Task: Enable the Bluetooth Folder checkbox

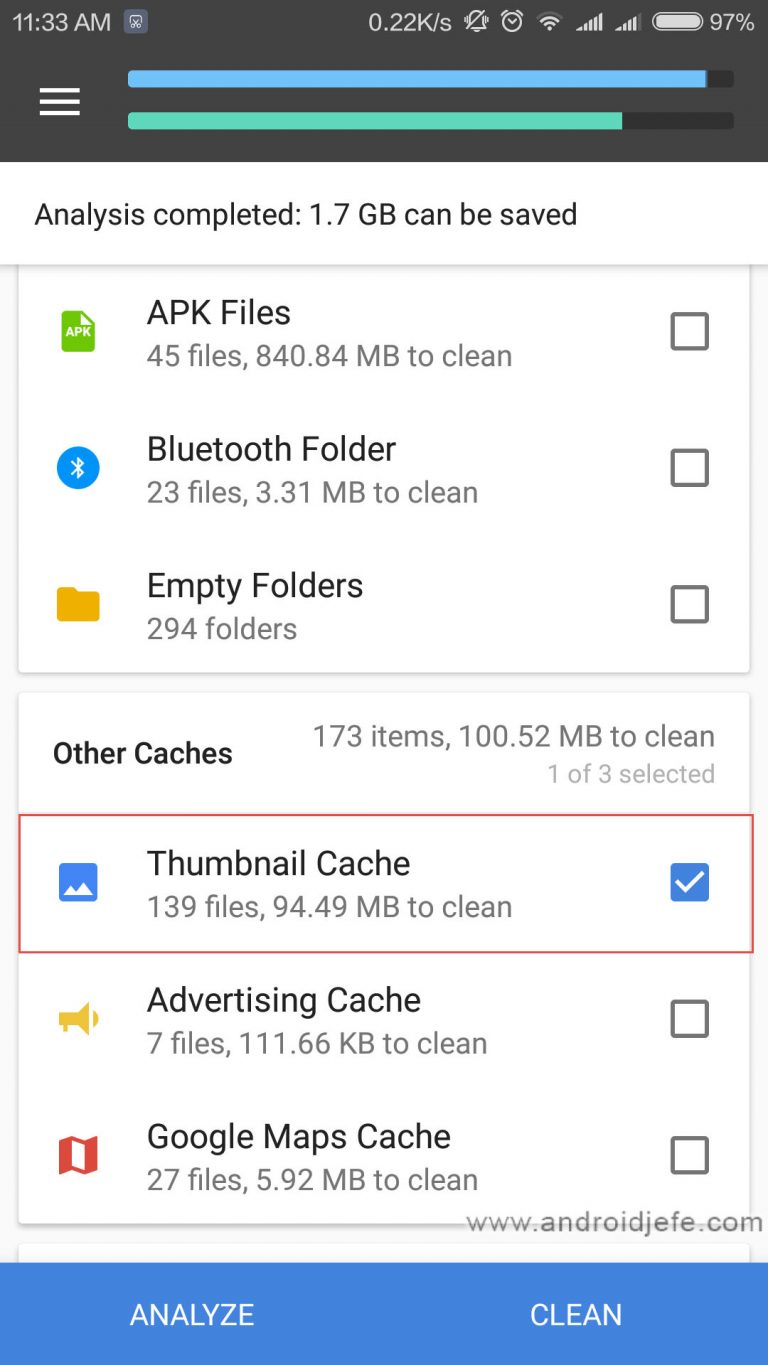Action: (x=689, y=468)
